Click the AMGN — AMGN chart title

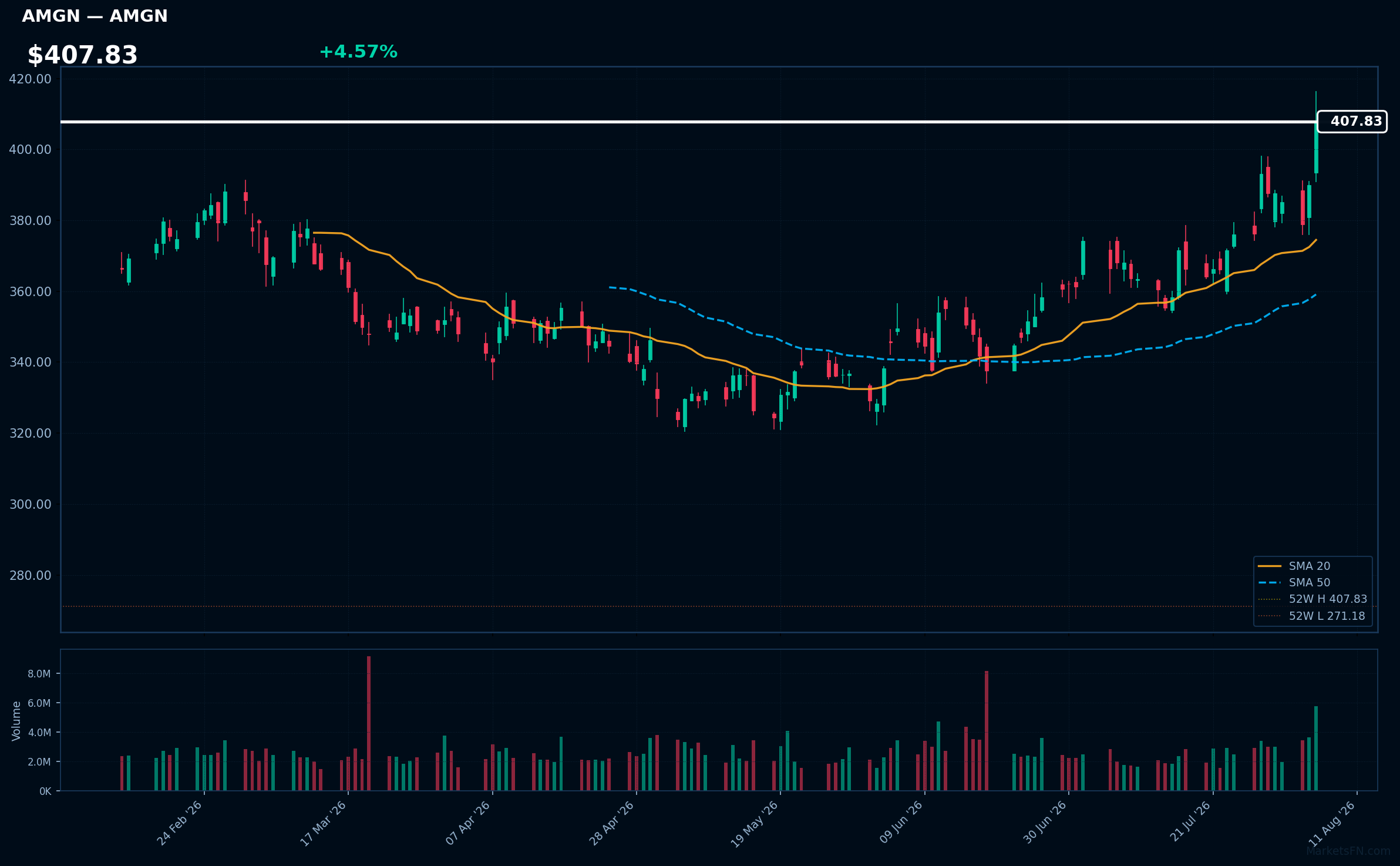point(95,16)
